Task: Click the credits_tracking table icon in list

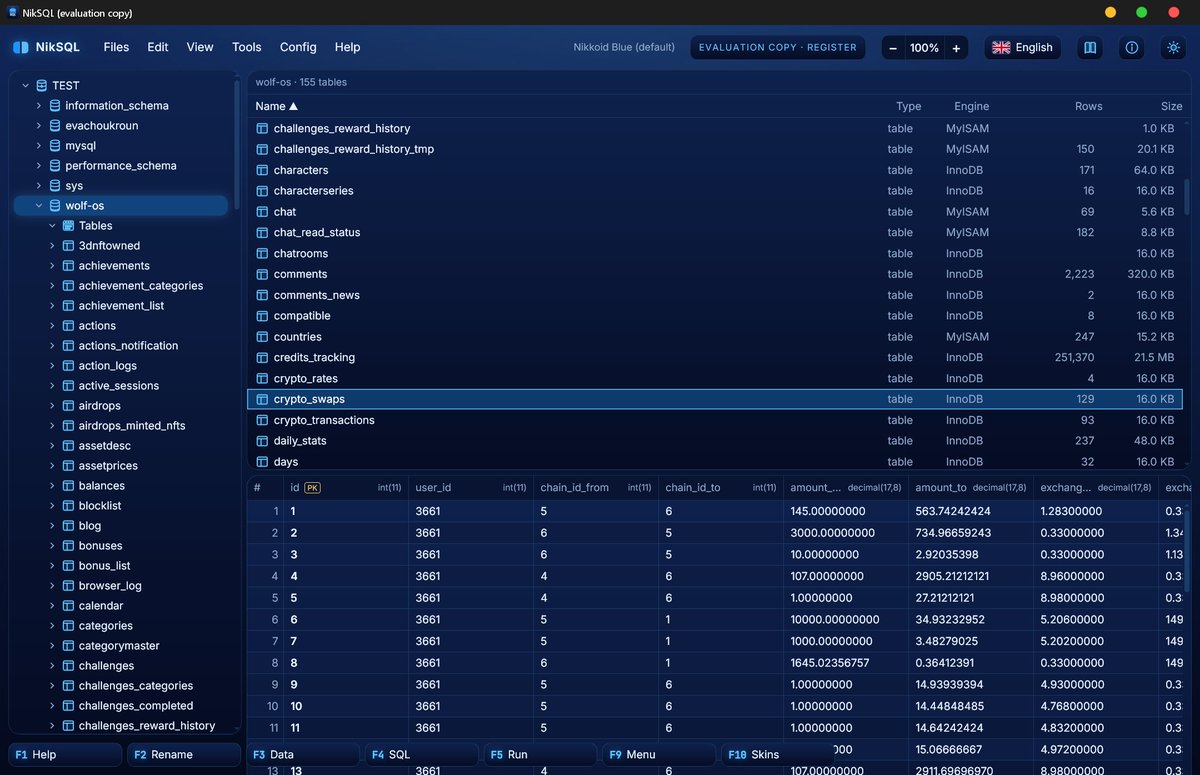Action: click(x=263, y=357)
